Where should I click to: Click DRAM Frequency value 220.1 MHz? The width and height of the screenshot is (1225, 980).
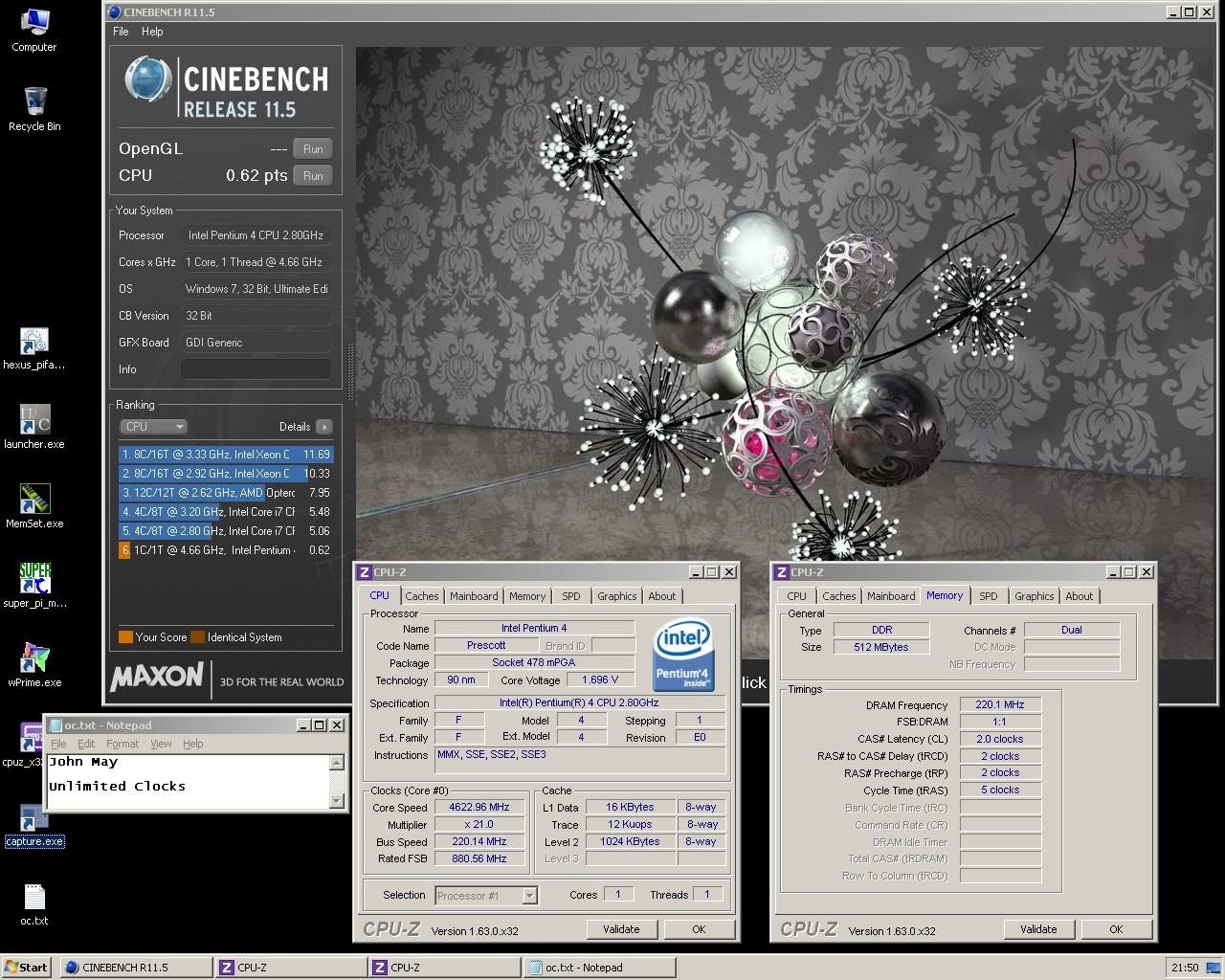[1000, 704]
